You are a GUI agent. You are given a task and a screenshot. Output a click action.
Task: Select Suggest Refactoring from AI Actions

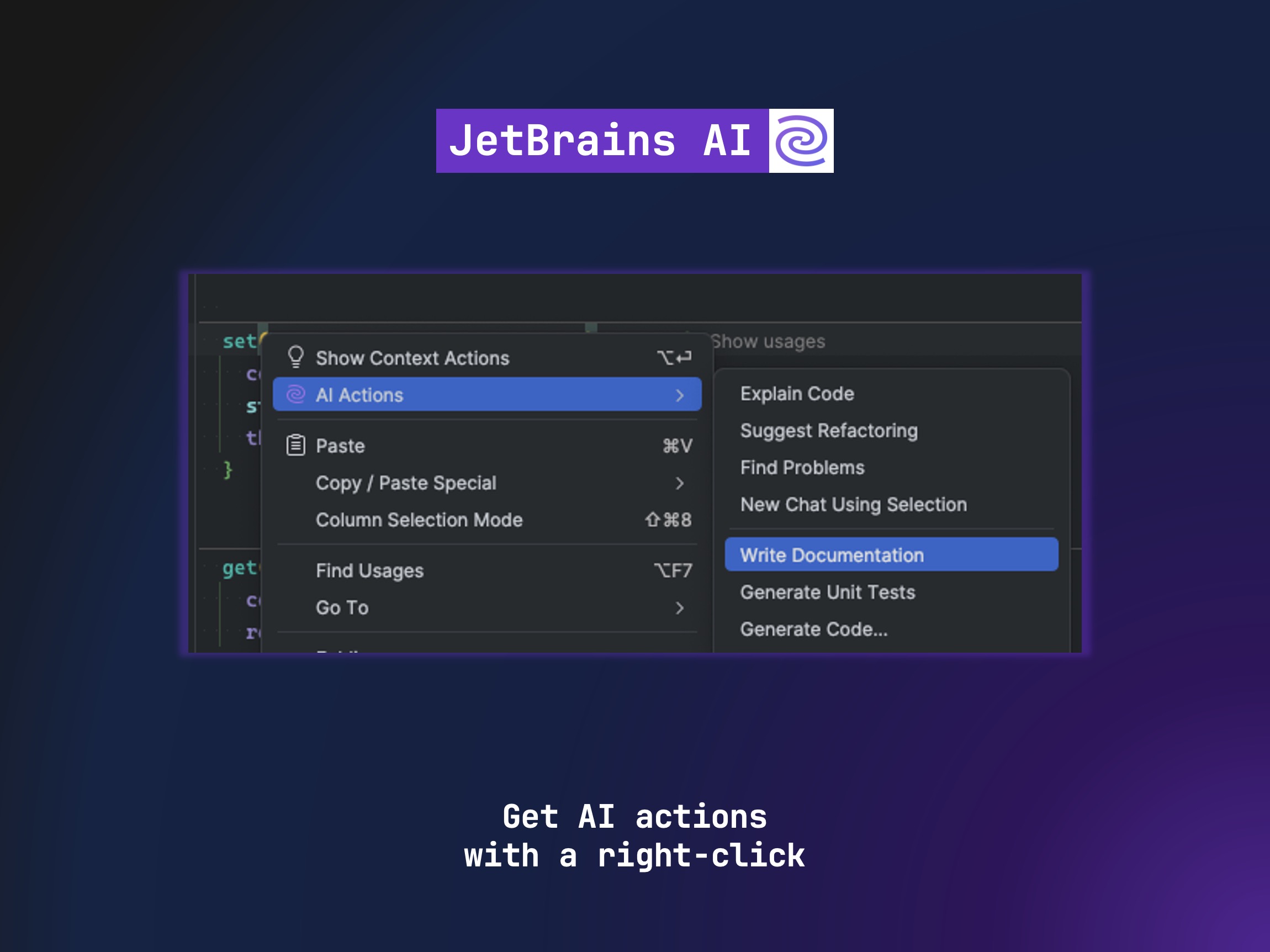(x=829, y=430)
